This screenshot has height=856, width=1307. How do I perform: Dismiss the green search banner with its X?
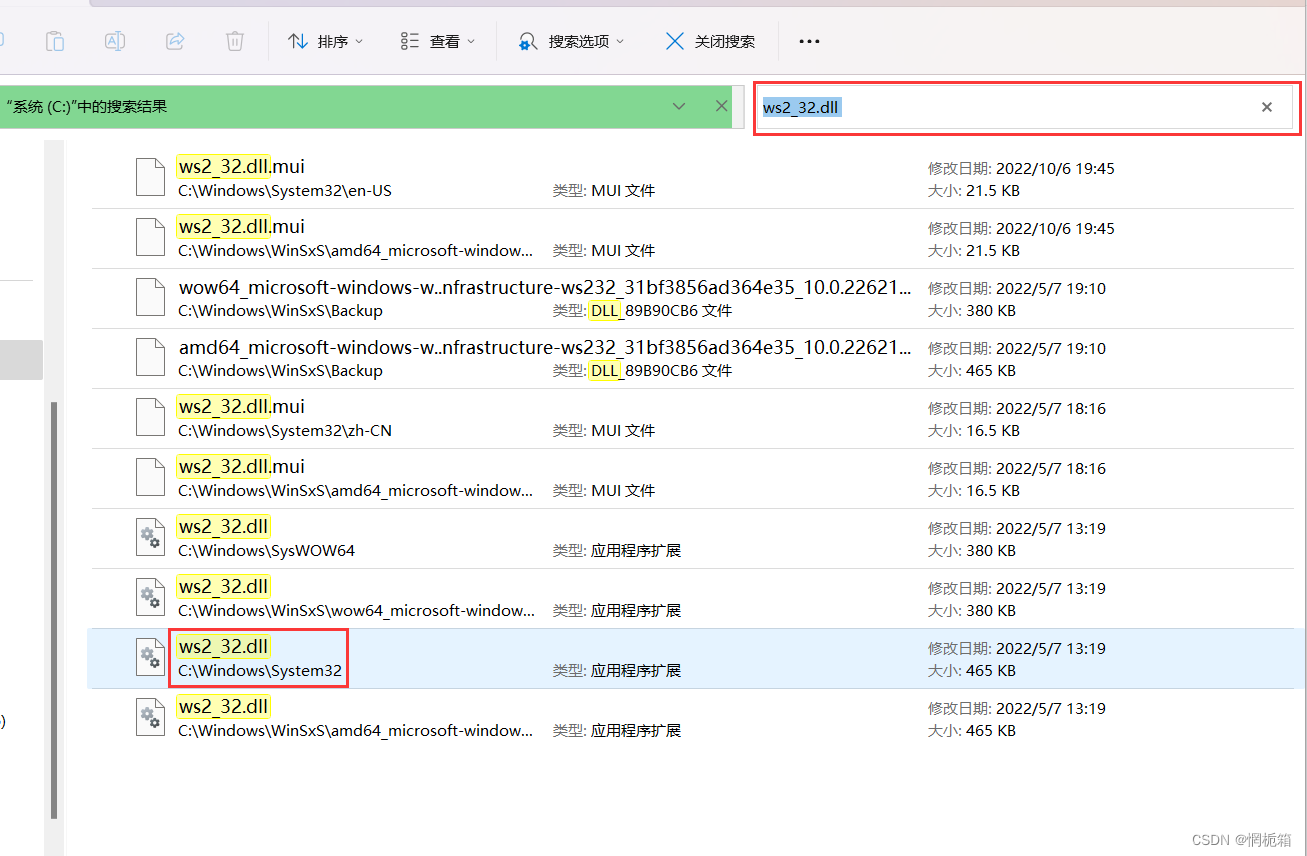click(721, 105)
